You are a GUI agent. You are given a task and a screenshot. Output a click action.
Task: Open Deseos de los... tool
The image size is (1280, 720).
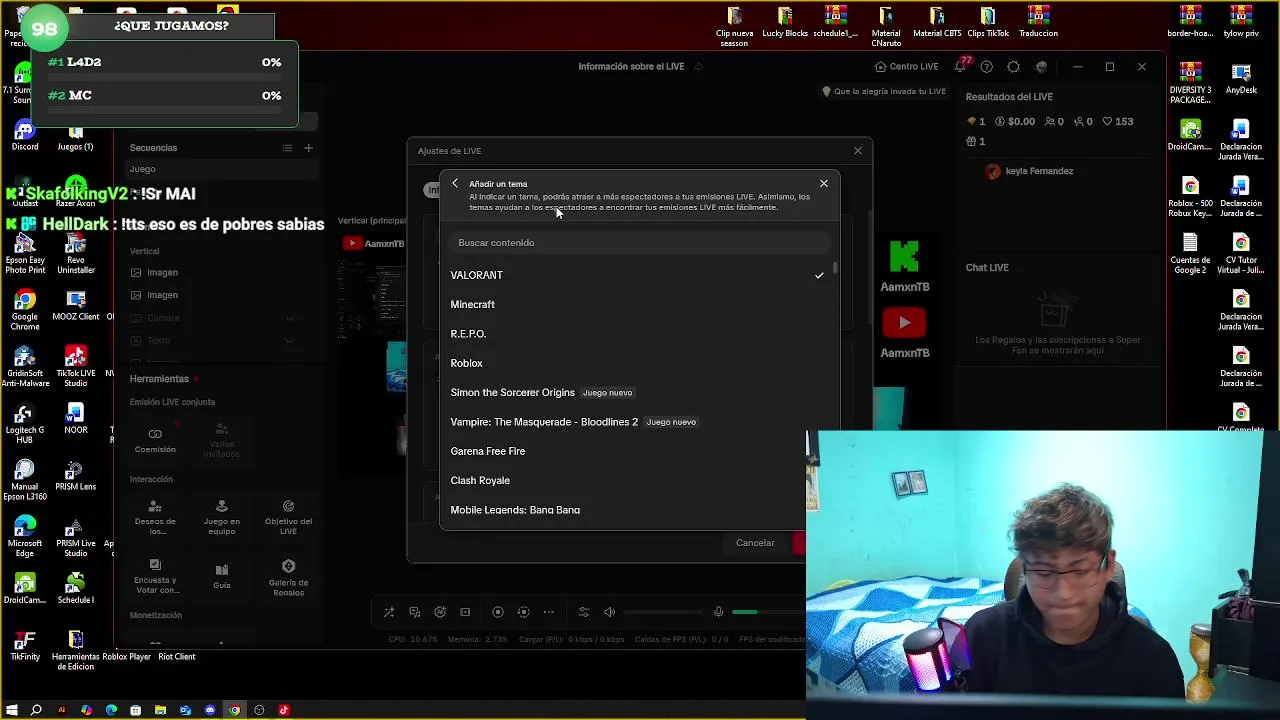point(155,518)
